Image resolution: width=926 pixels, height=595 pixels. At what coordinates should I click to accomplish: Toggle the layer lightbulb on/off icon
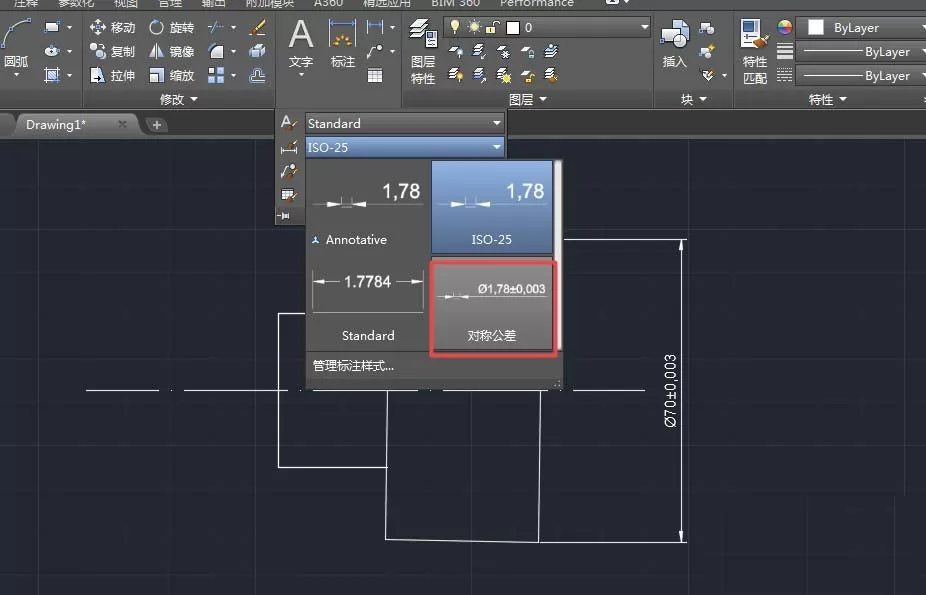click(x=455, y=27)
